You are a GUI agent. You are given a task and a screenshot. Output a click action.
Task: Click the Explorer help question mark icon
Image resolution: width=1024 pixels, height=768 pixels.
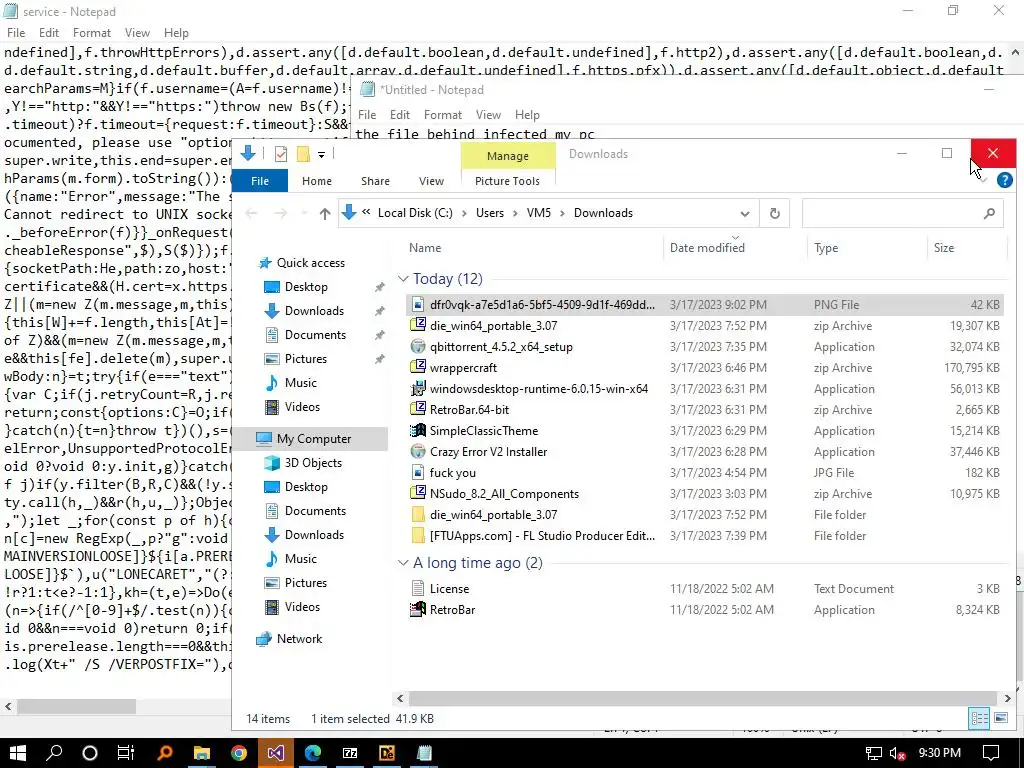pyautogui.click(x=1004, y=180)
